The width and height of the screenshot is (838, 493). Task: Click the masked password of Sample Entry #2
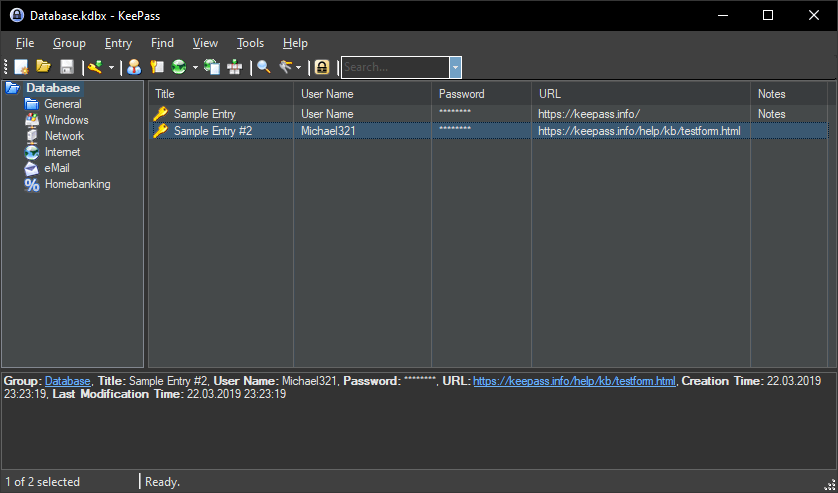pos(455,130)
